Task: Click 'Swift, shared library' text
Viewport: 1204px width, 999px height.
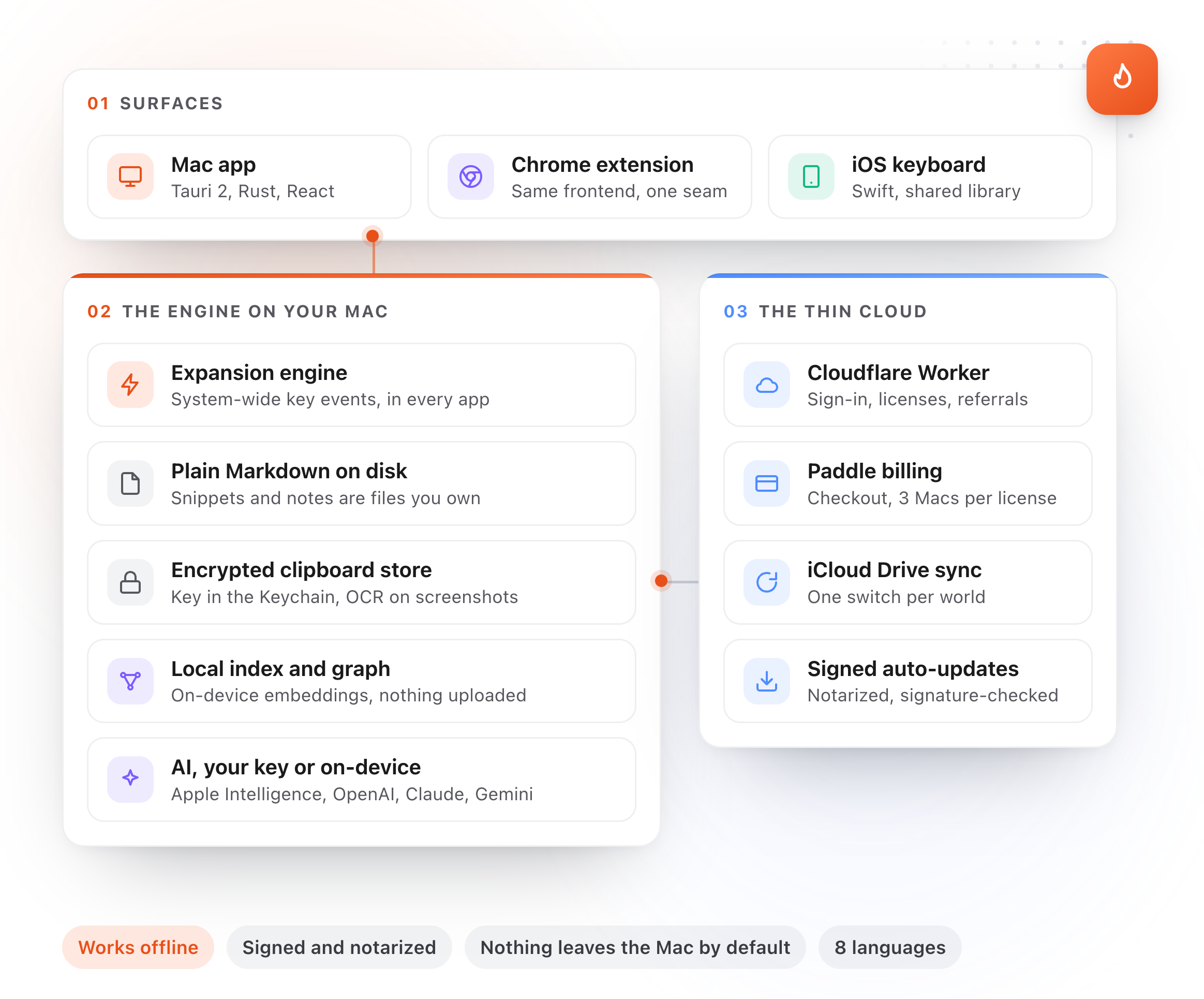Action: click(935, 191)
